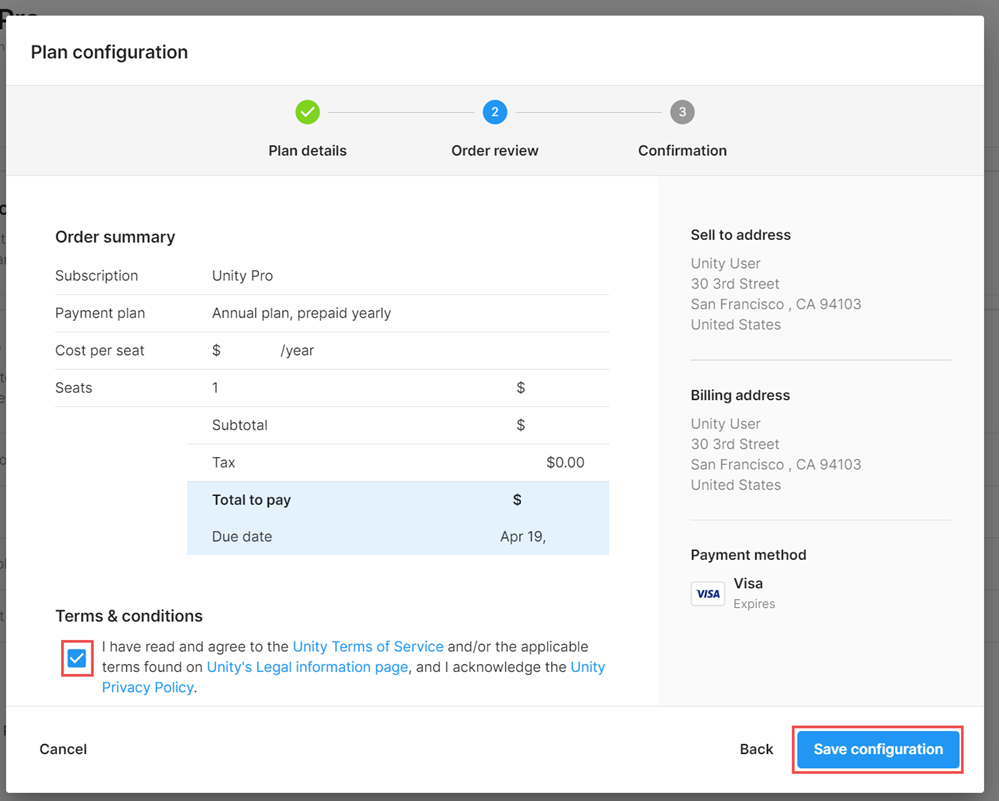Click the Visa payment method name
Viewport: 1000px width, 801px height.
748,584
